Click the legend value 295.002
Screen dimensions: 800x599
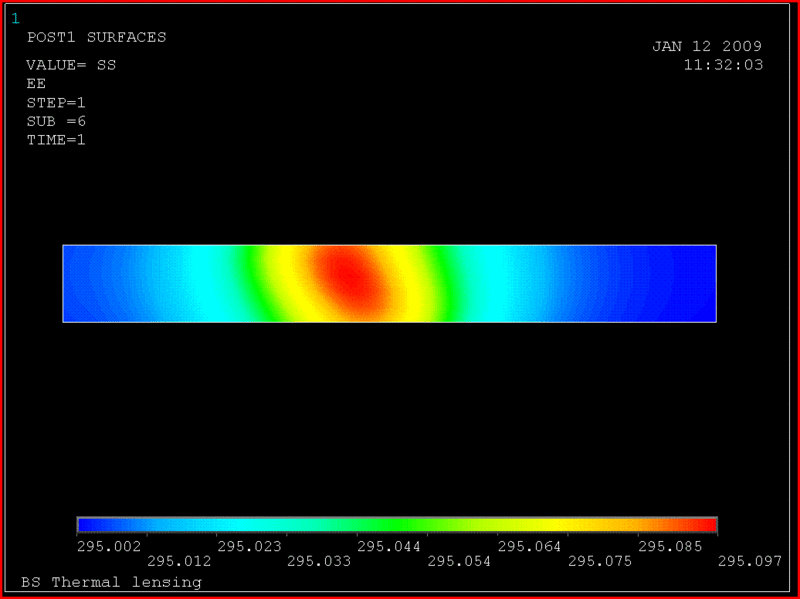109,546
